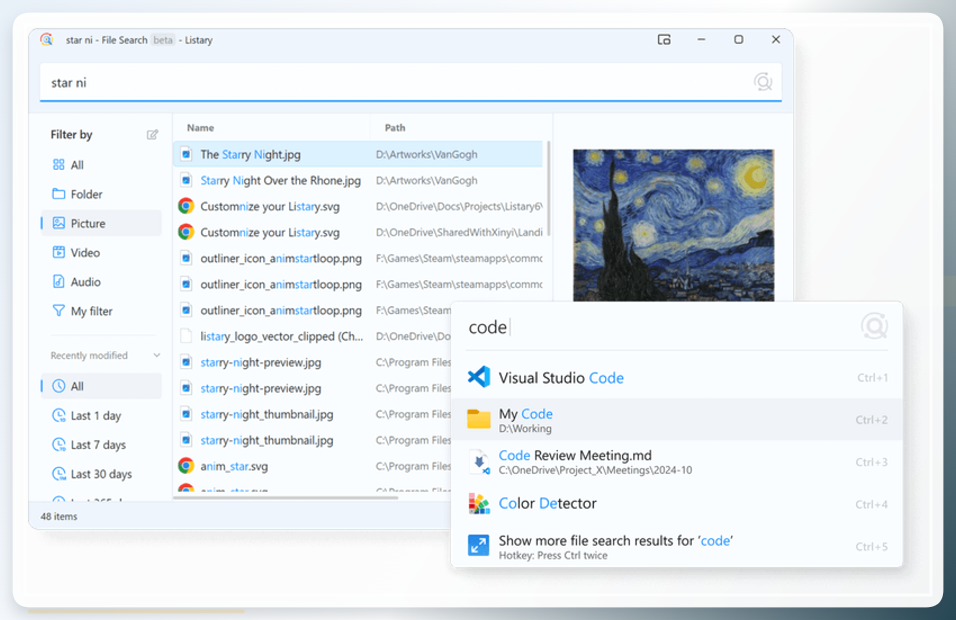This screenshot has height=620, width=956.
Task: Select the My filter funnel icon
Action: [59, 311]
